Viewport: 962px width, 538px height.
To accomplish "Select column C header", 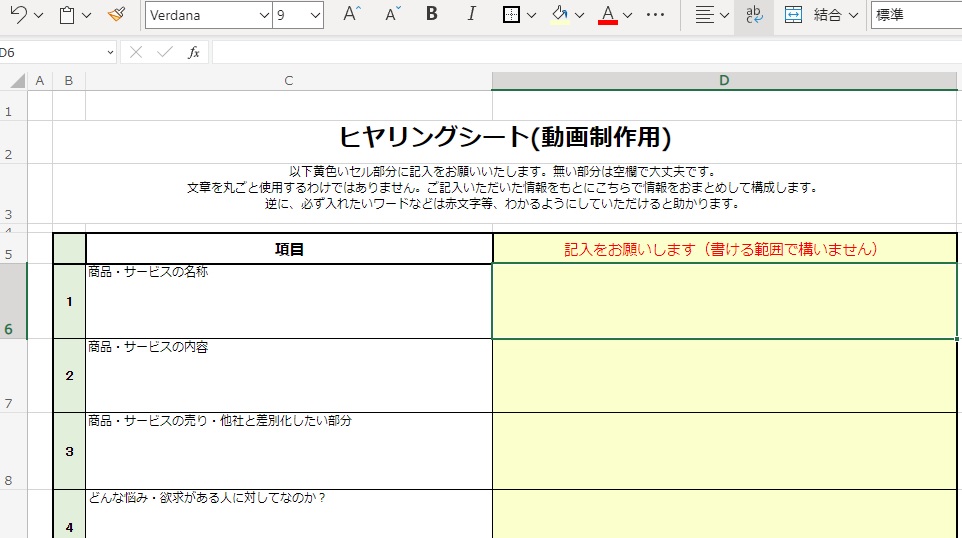I will (x=288, y=80).
